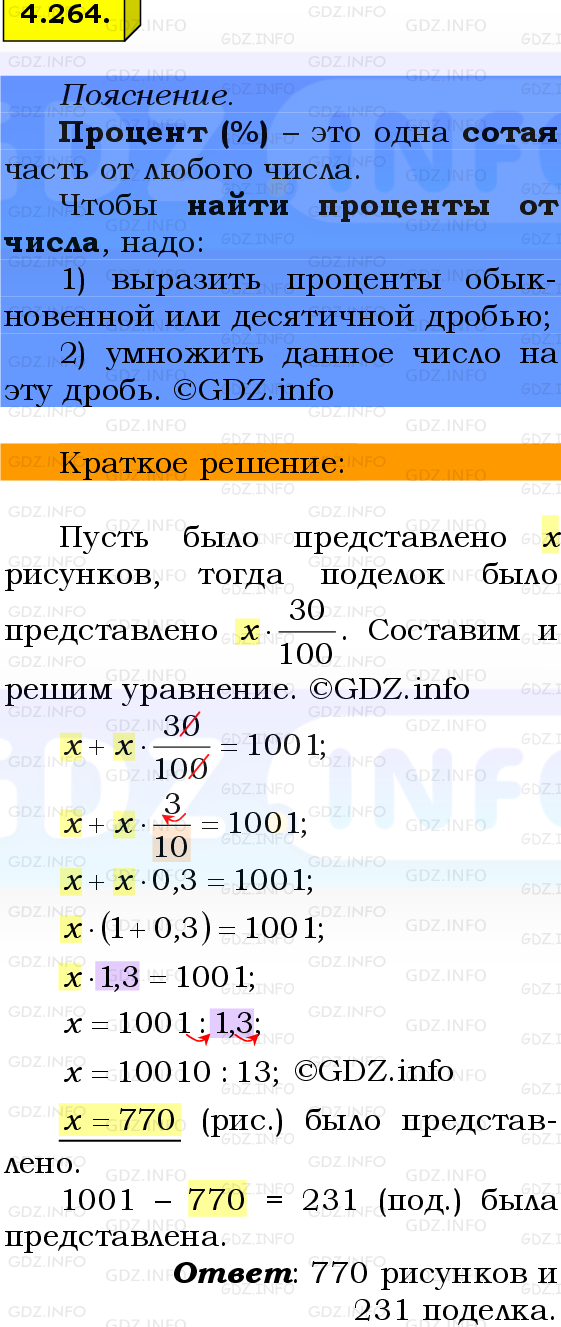This screenshot has height=1327, width=561.
Task: Click the equation 'x + x · 0,3 = 1001;'
Action: [x=187, y=881]
